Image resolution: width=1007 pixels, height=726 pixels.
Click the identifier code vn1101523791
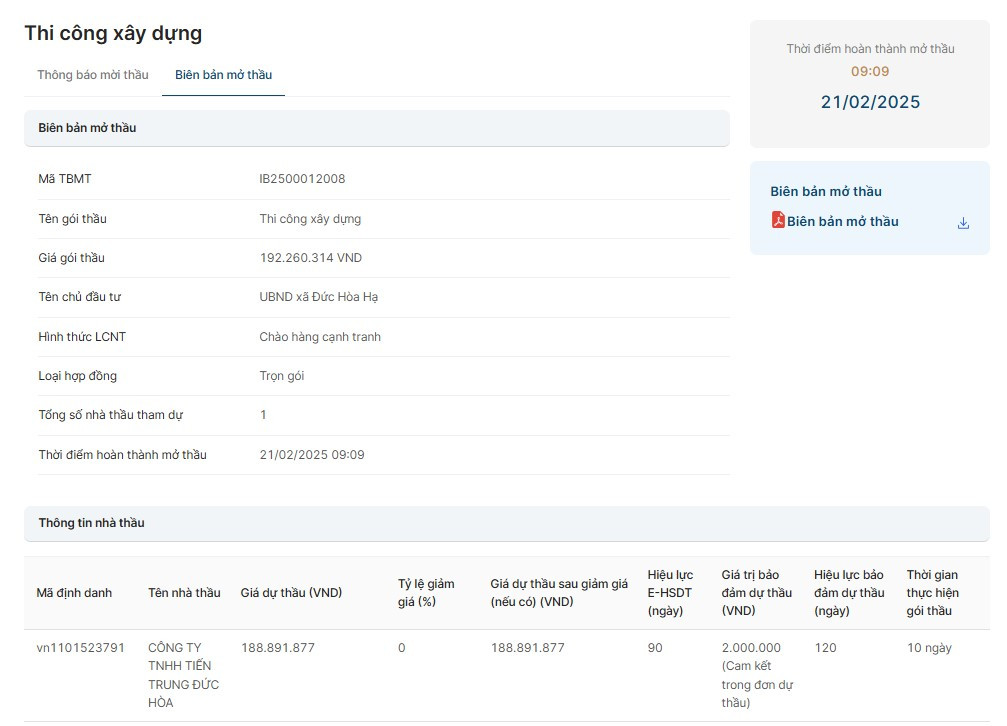pyautogui.click(x=81, y=648)
